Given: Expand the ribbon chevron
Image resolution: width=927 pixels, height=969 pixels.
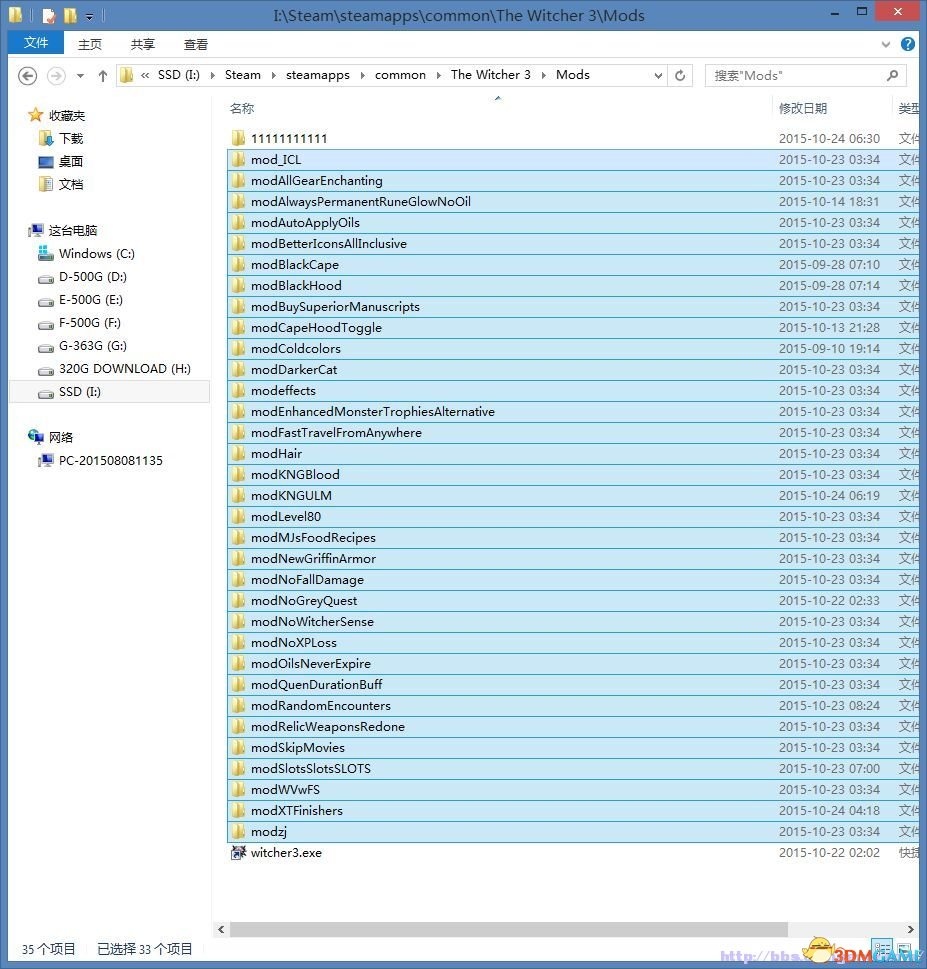Looking at the screenshot, I should click(886, 44).
